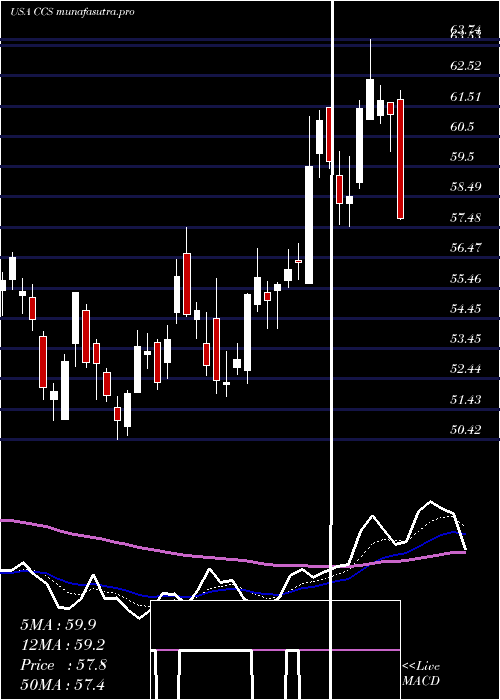
Task: Click the 59.5 price axis label
Action: click(x=462, y=157)
